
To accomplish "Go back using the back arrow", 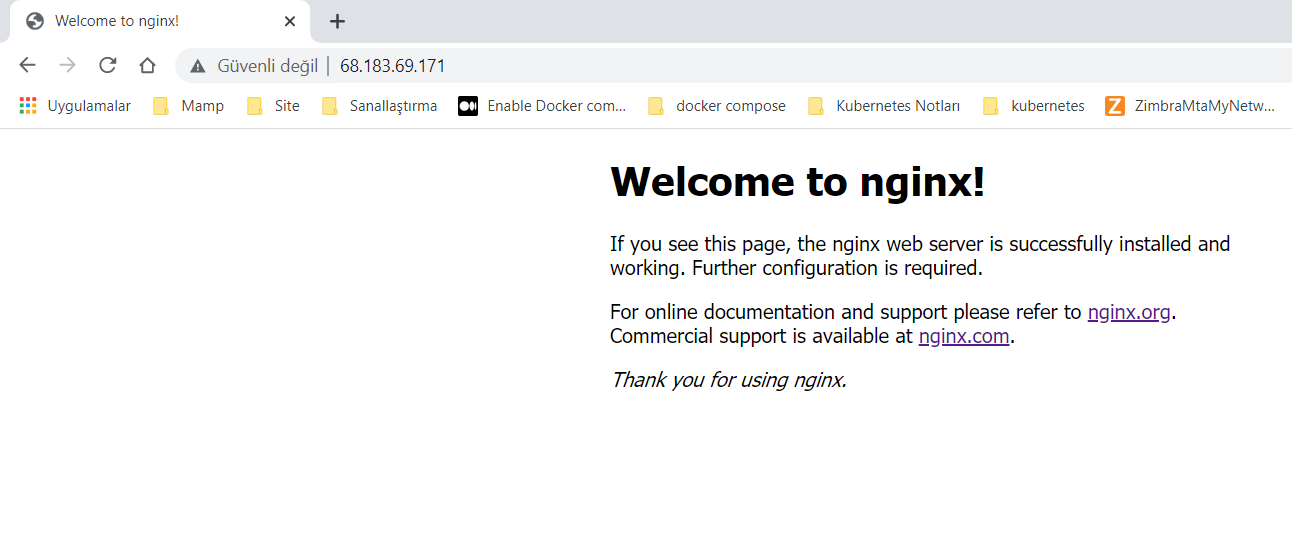I will [27, 65].
